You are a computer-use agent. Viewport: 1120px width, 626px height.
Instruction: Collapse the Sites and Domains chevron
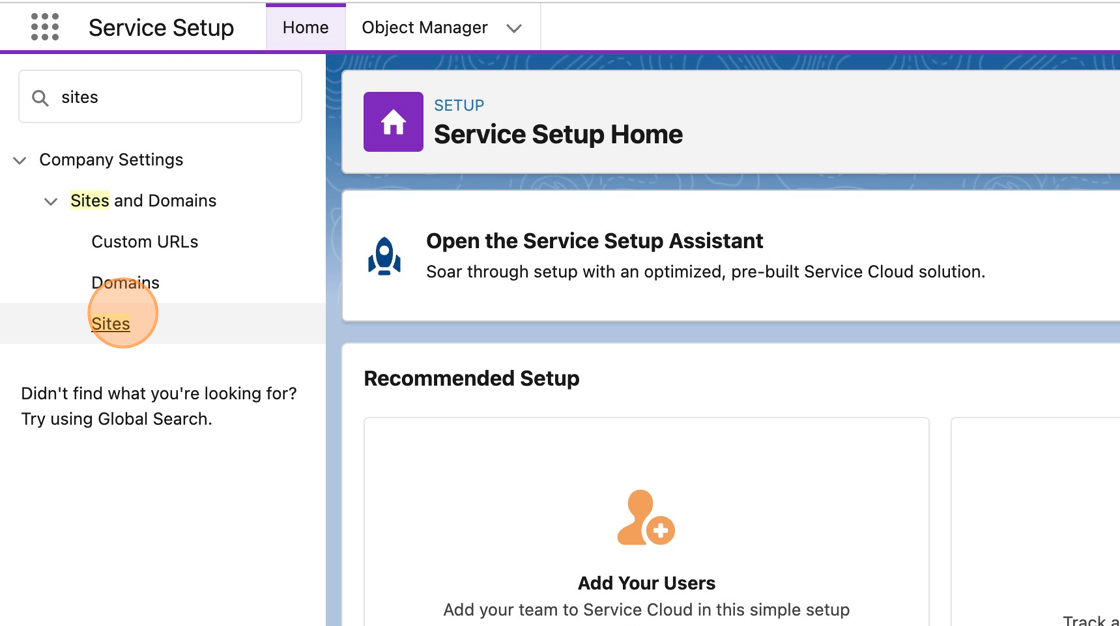[51, 202]
